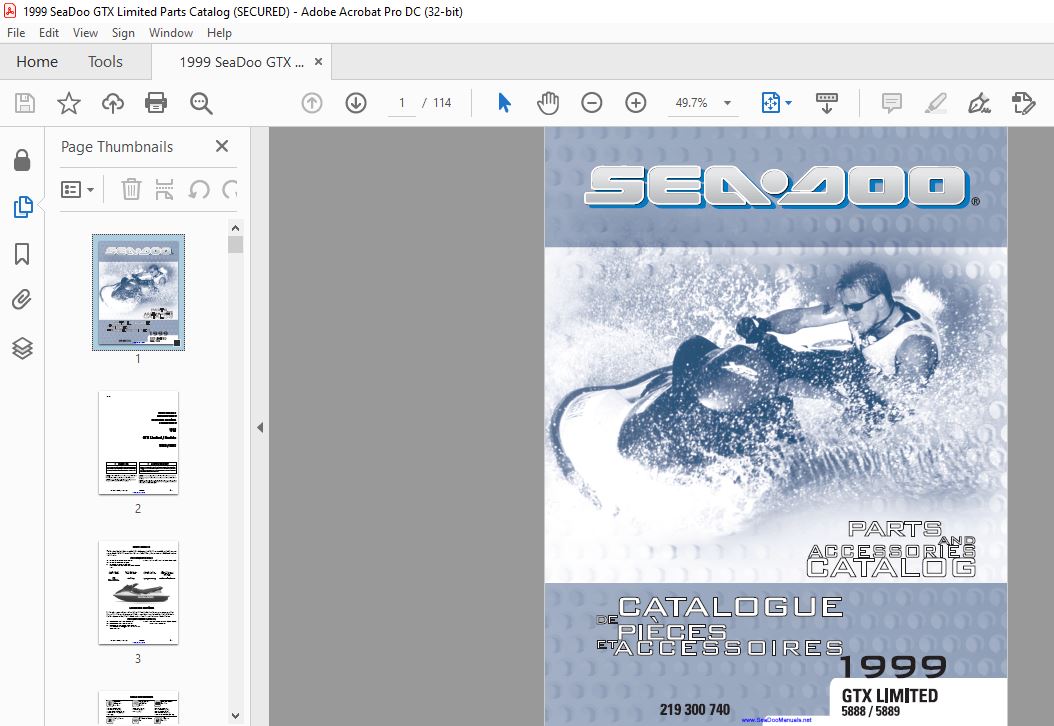Rotate page clockwise icon

pos(230,190)
